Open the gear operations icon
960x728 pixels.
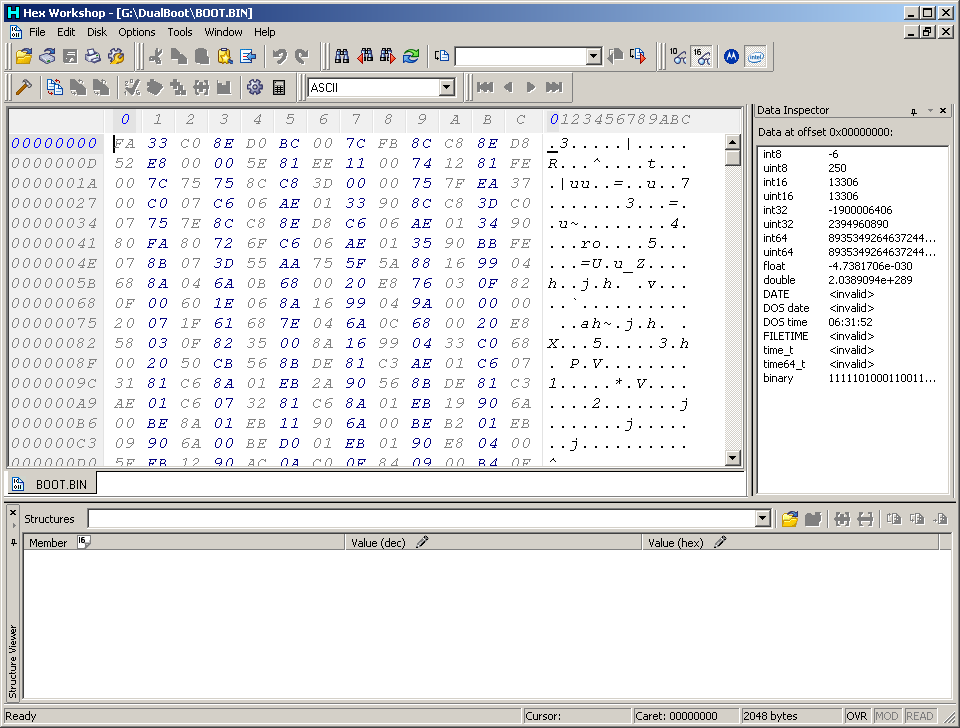(255, 88)
